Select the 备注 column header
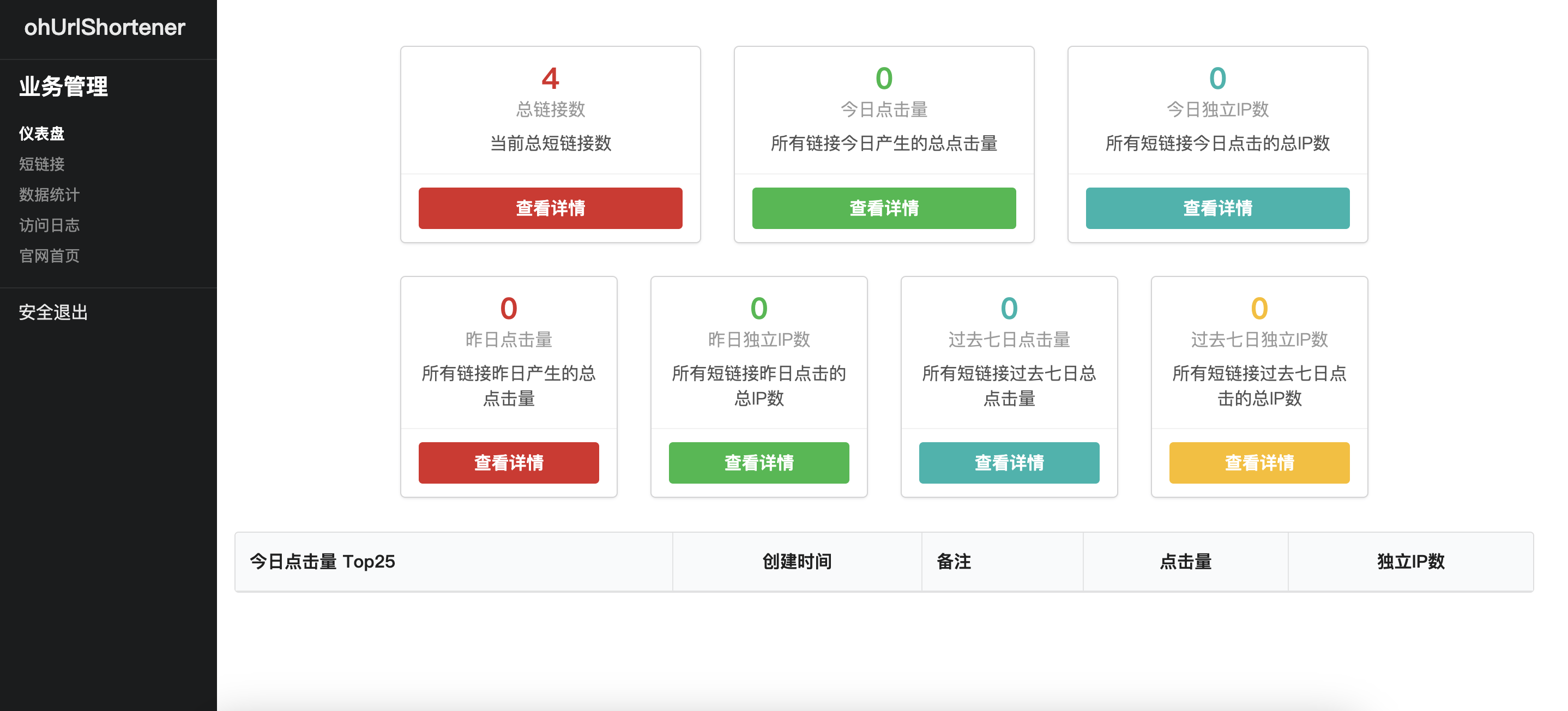This screenshot has height=711, width=1568. tap(953, 561)
